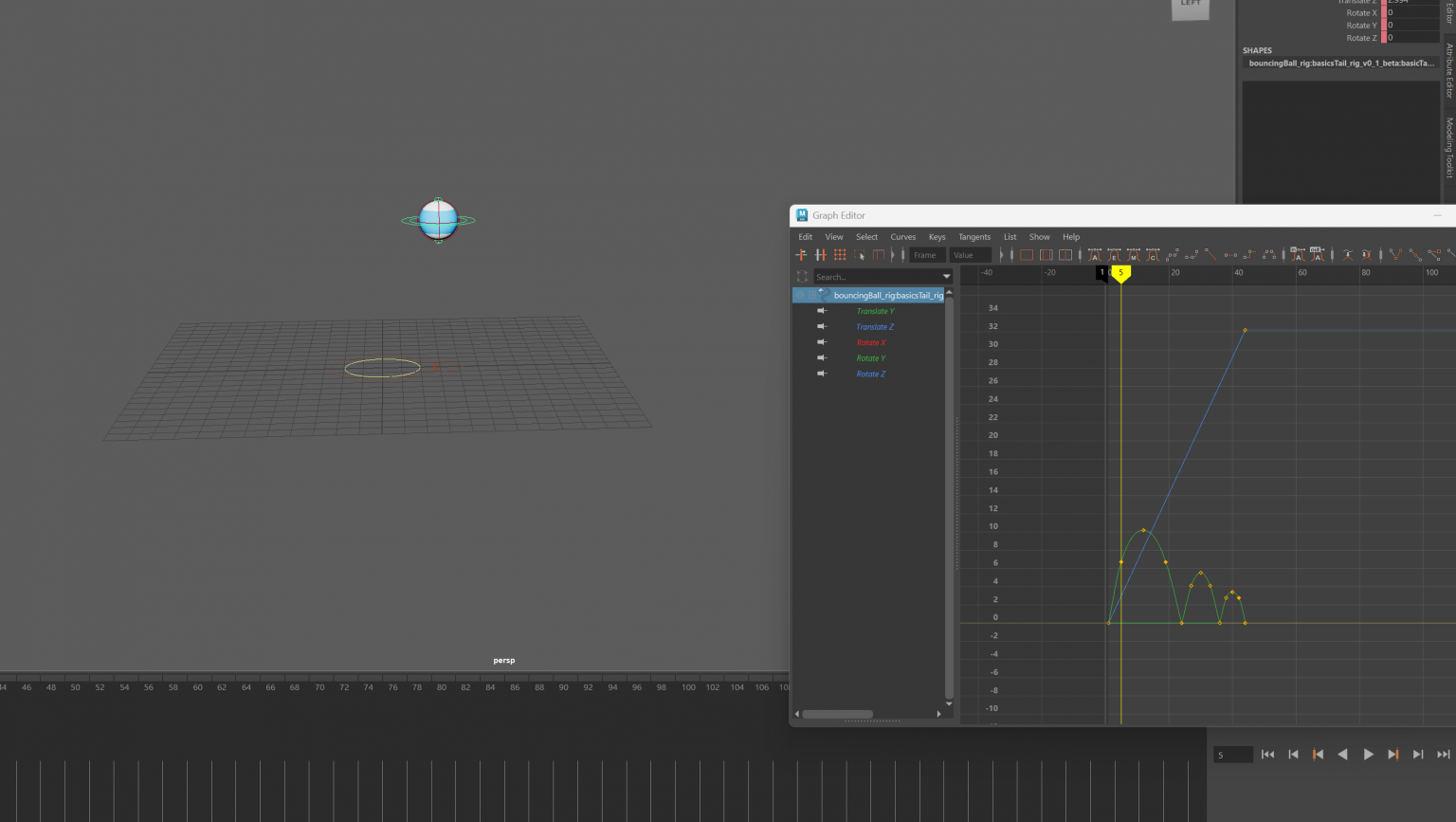This screenshot has width=1456, height=822.
Task: Go to start of playback range
Action: click(1267, 755)
